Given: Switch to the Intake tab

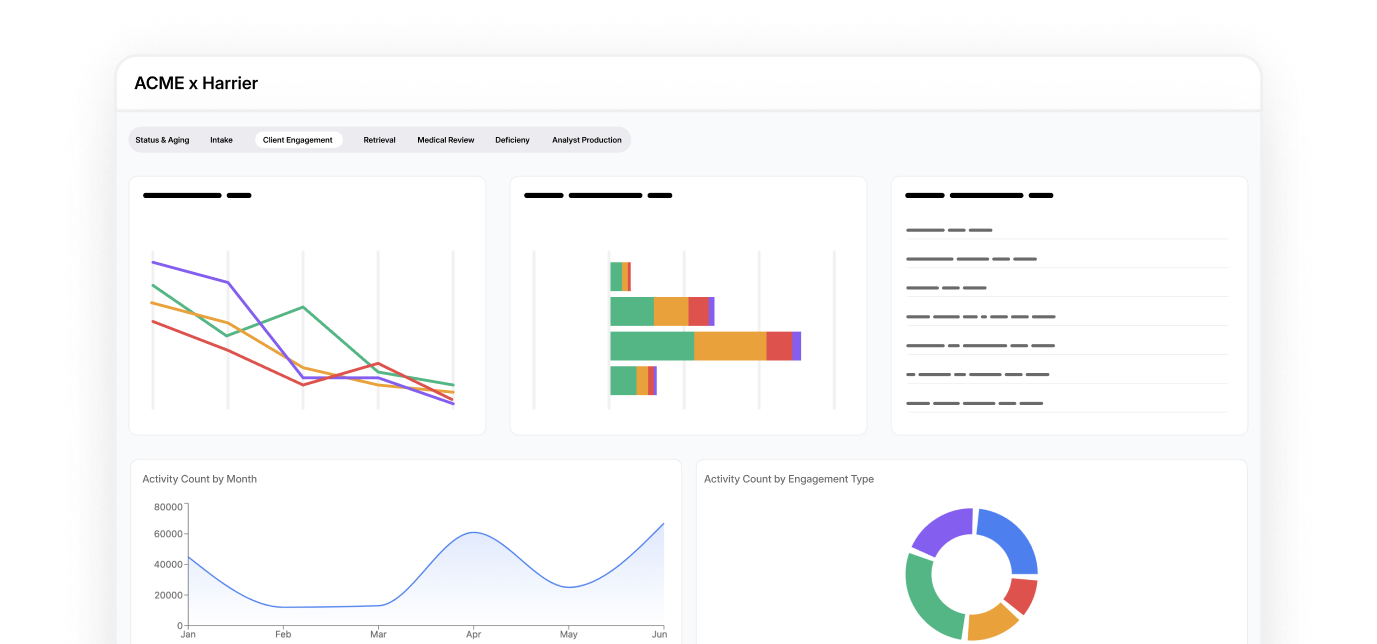Looking at the screenshot, I should [x=221, y=140].
